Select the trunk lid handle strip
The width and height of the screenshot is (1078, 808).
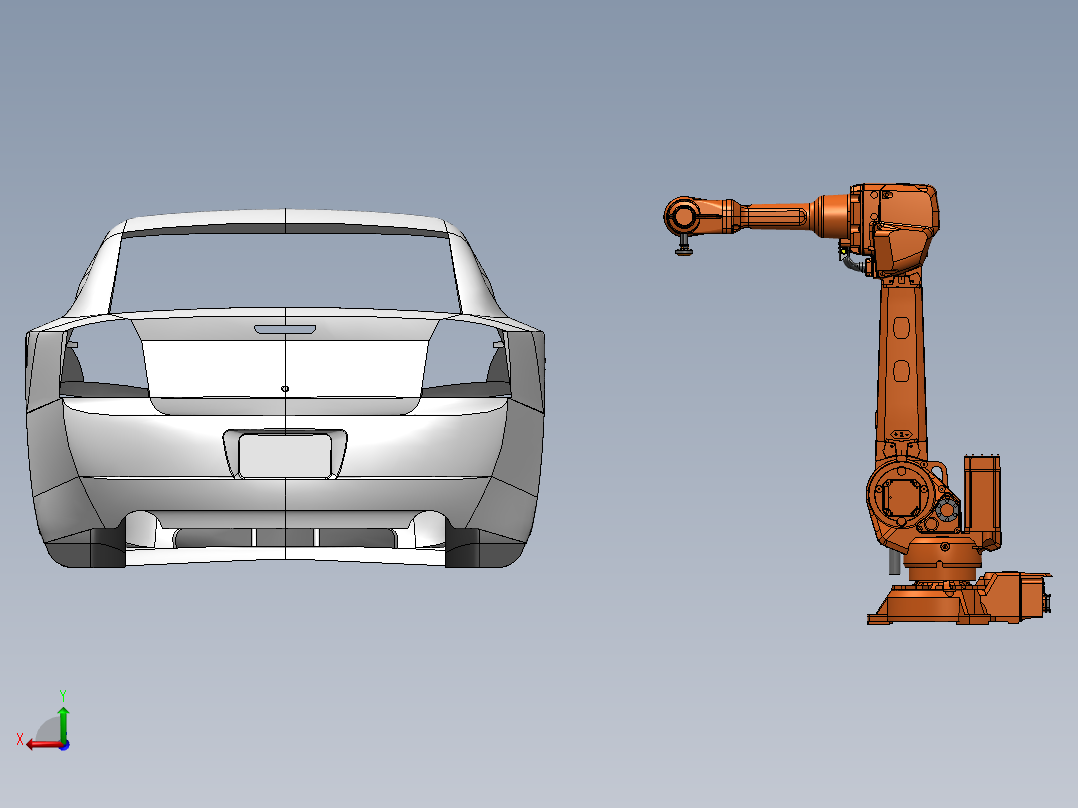[x=287, y=328]
